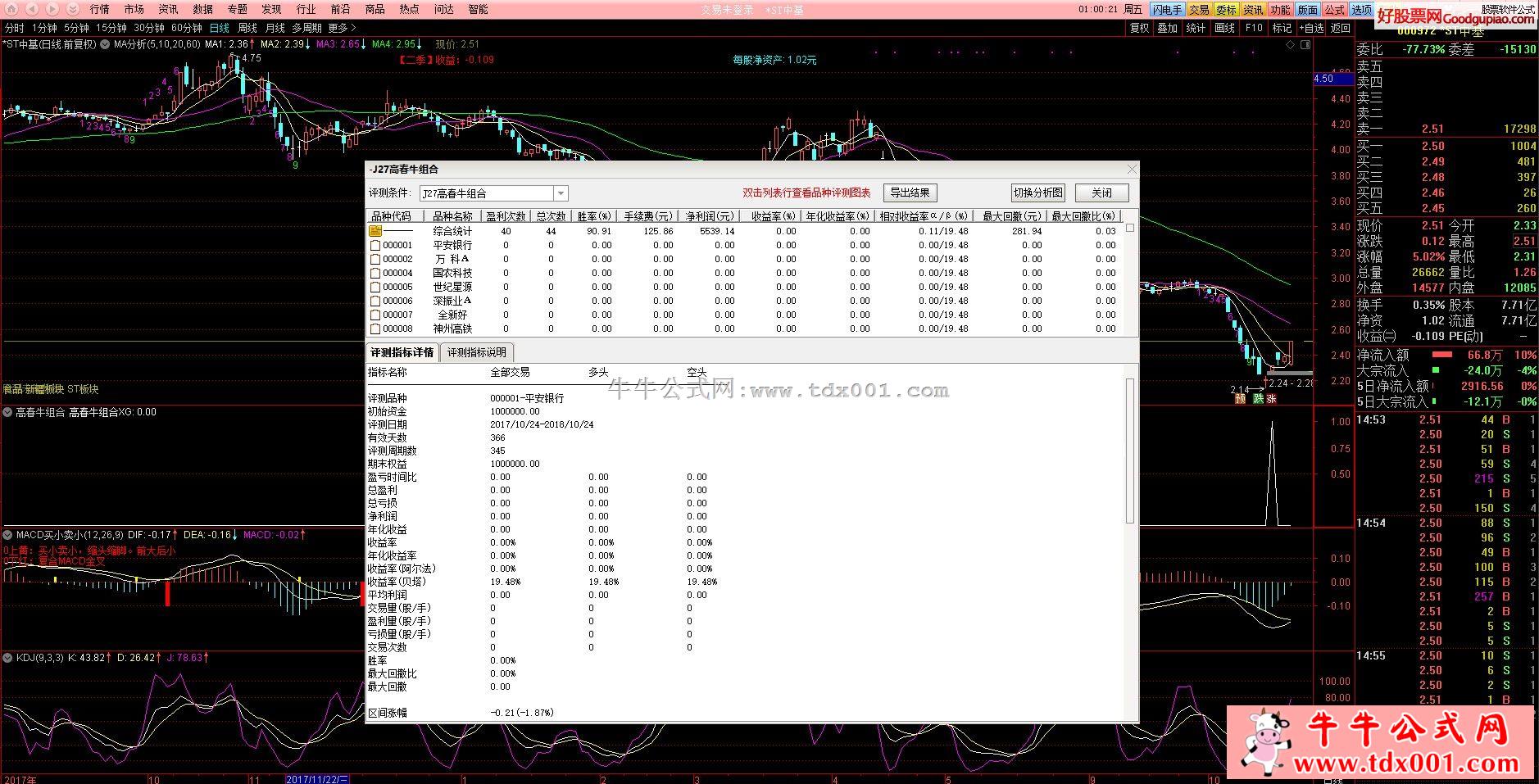The width and height of the screenshot is (1539, 784).
Task: Click the 版面 toolbar button
Action: (x=1307, y=10)
